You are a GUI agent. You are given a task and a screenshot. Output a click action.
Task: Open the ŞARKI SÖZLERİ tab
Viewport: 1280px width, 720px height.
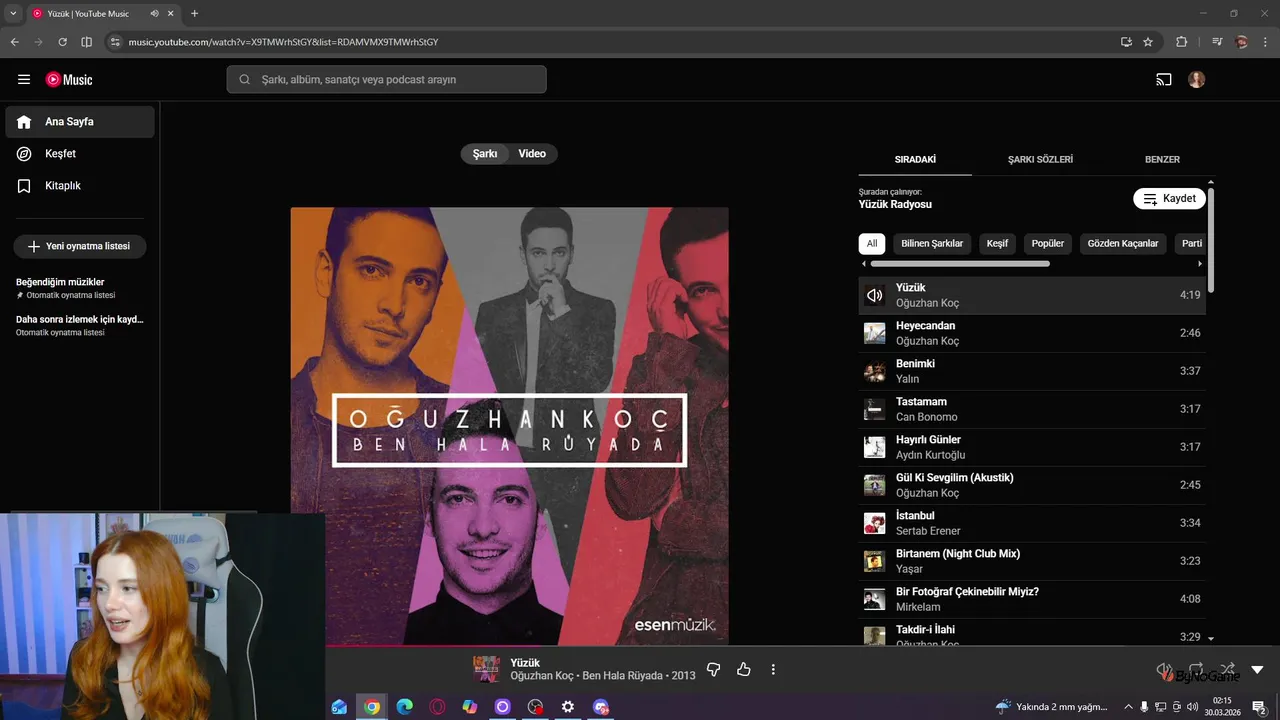pos(1040,160)
